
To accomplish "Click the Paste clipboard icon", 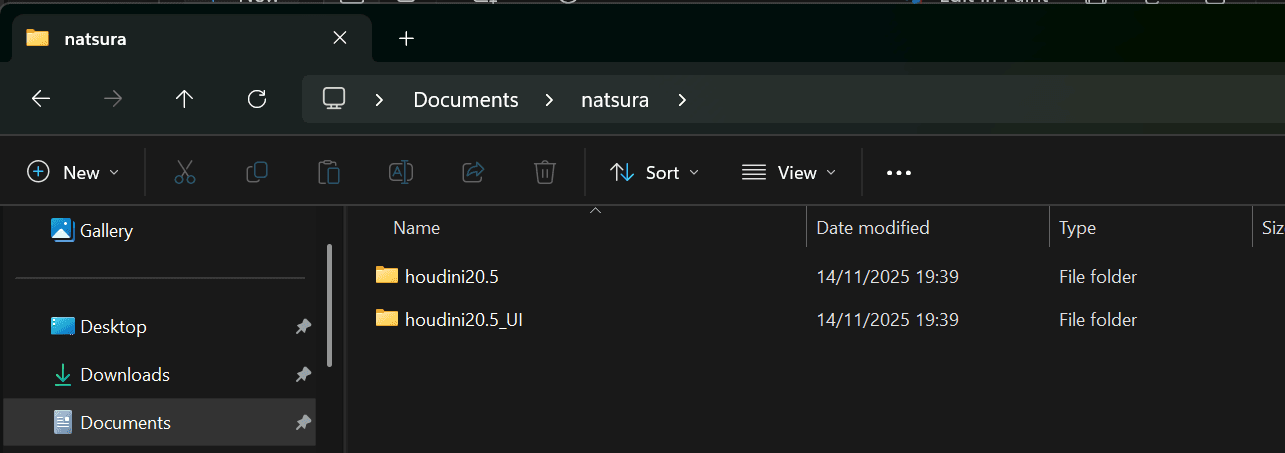I will point(329,172).
